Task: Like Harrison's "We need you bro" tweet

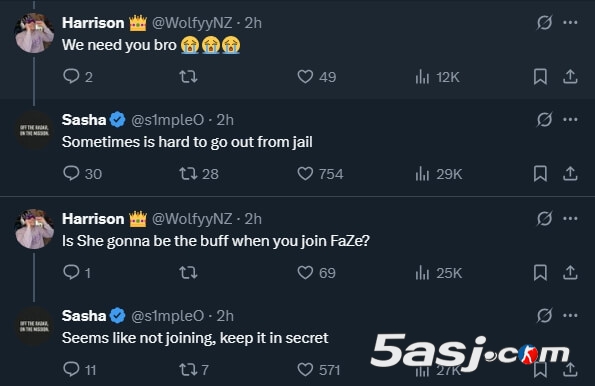Action: coord(316,77)
